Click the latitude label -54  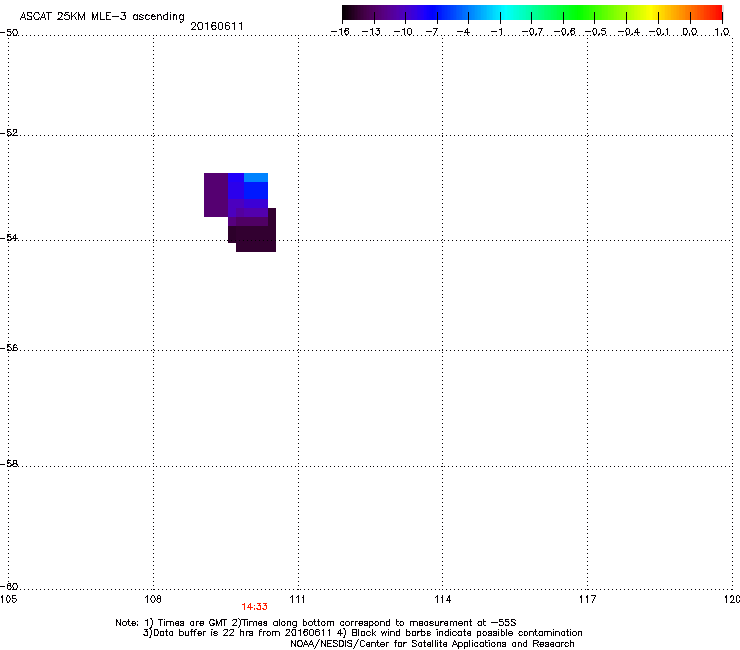coord(9,237)
